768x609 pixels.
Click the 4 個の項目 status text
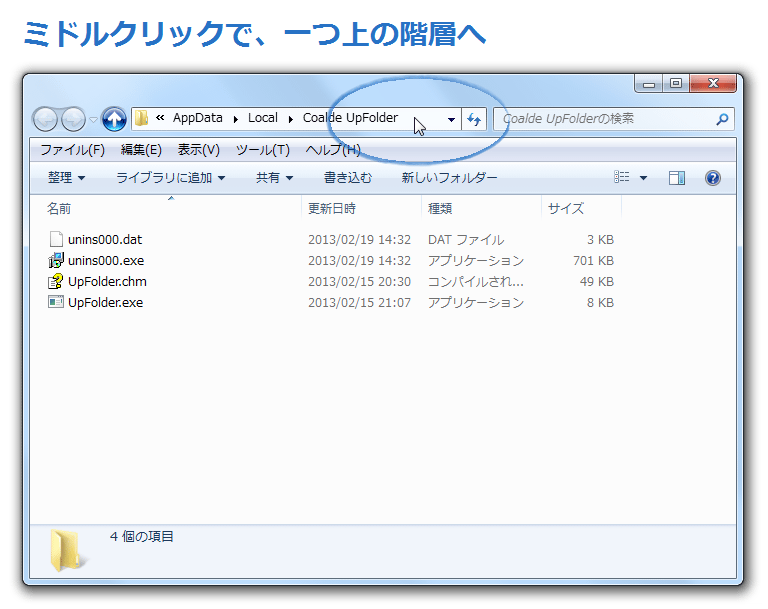click(142, 536)
